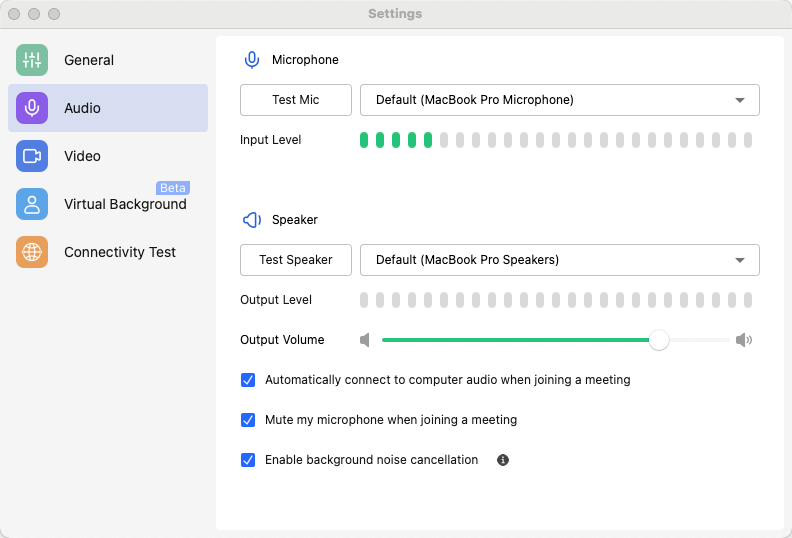Click the orange Connectivity Test globe icon
Image resolution: width=792 pixels, height=538 pixels.
coord(32,252)
